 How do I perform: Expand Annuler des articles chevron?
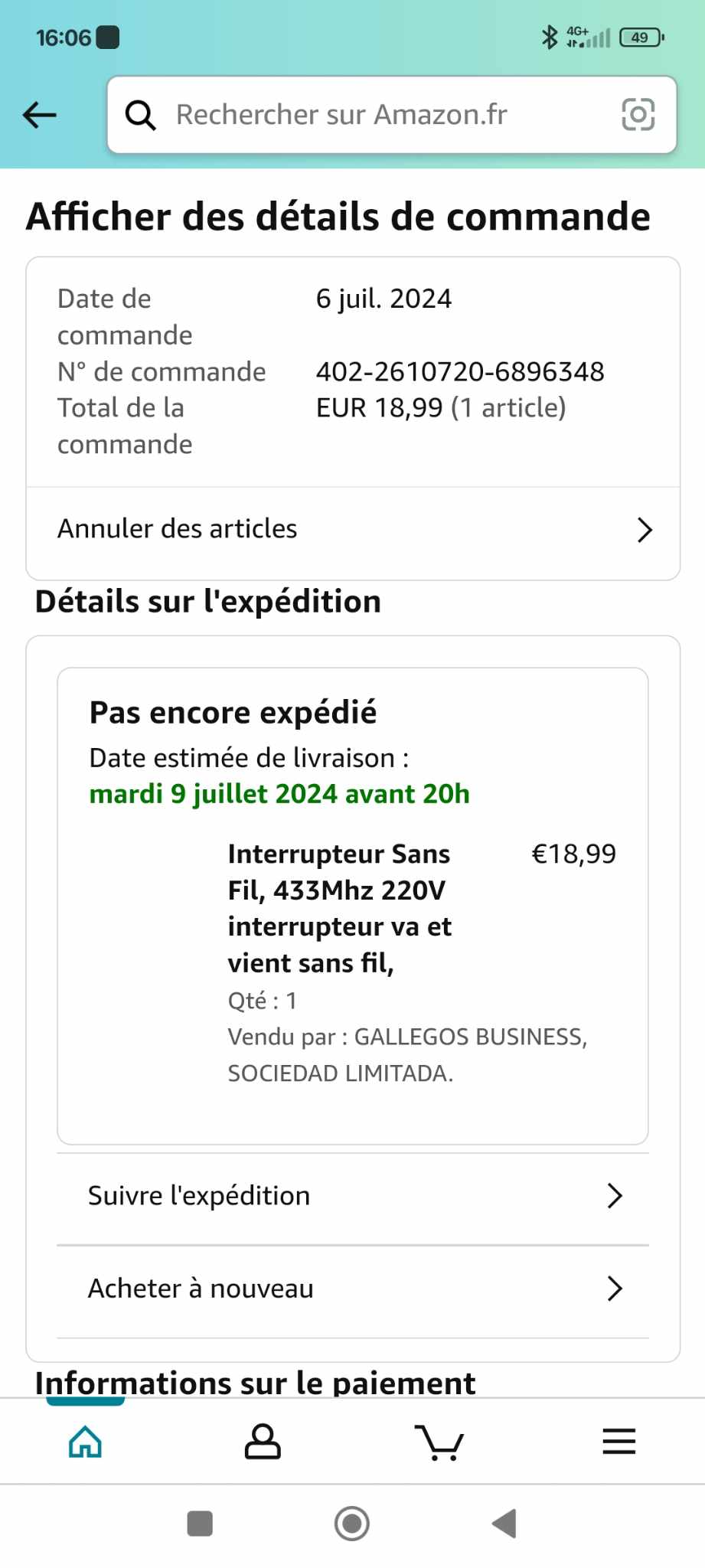pos(645,530)
